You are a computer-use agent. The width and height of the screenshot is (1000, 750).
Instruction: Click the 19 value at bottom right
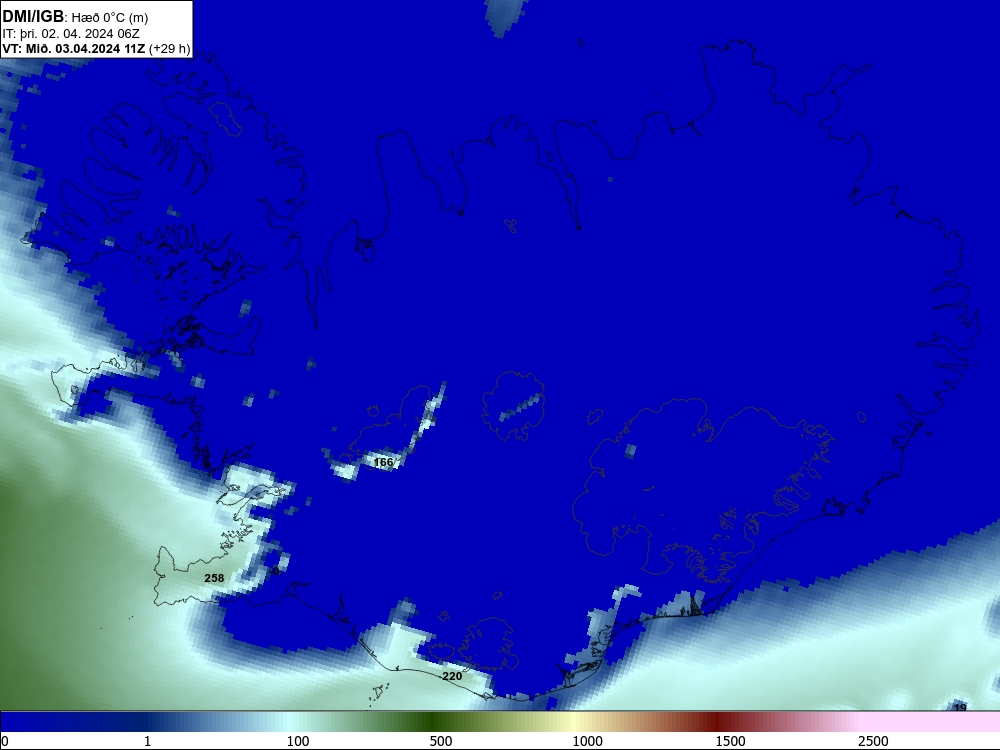pos(960,707)
